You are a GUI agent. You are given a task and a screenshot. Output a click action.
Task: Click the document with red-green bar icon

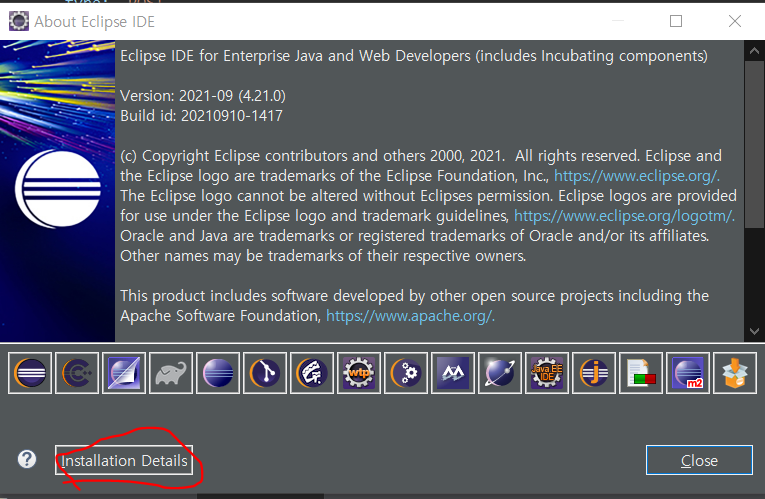tap(641, 373)
